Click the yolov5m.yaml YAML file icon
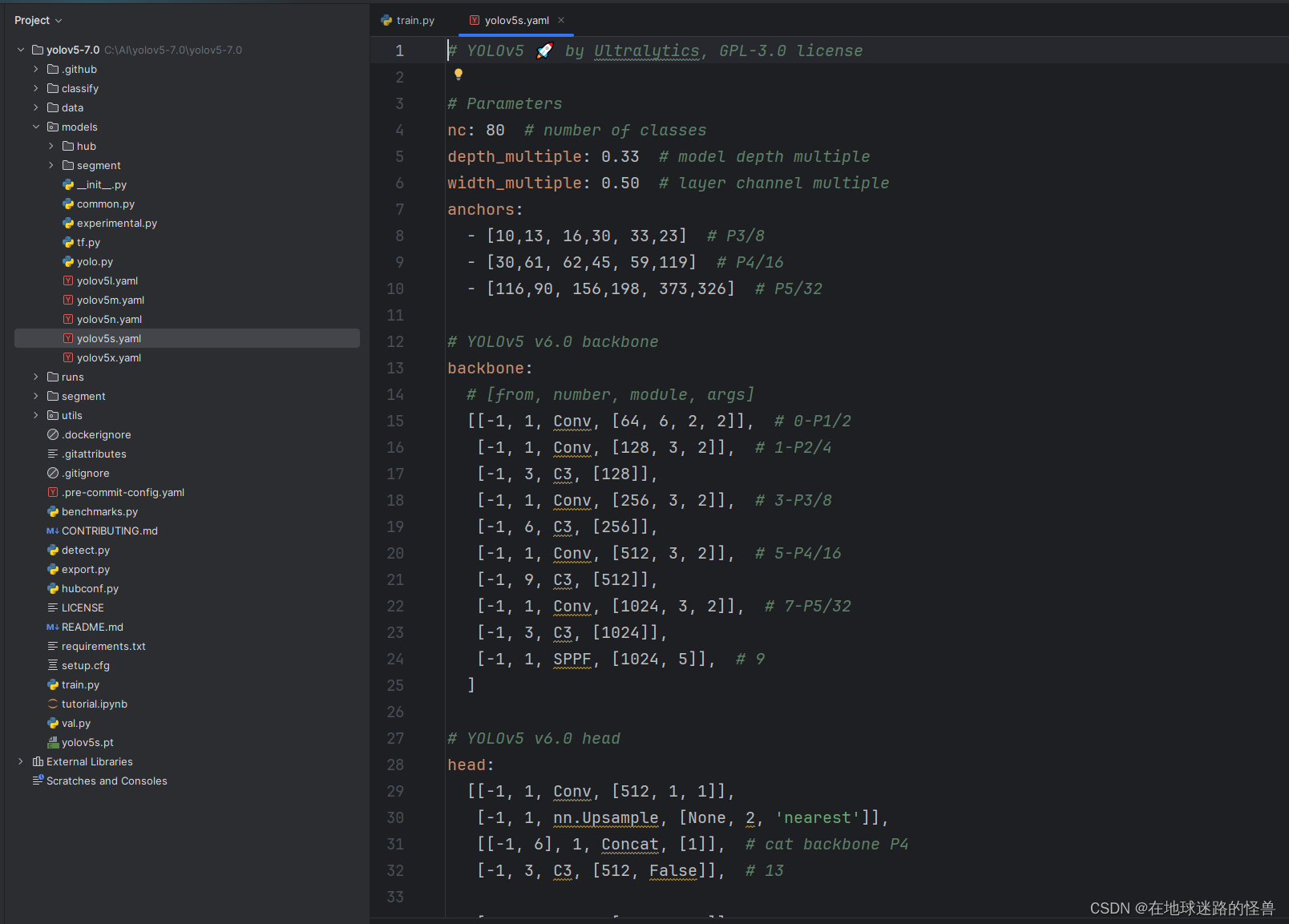This screenshot has height=924, width=1289. coord(68,300)
